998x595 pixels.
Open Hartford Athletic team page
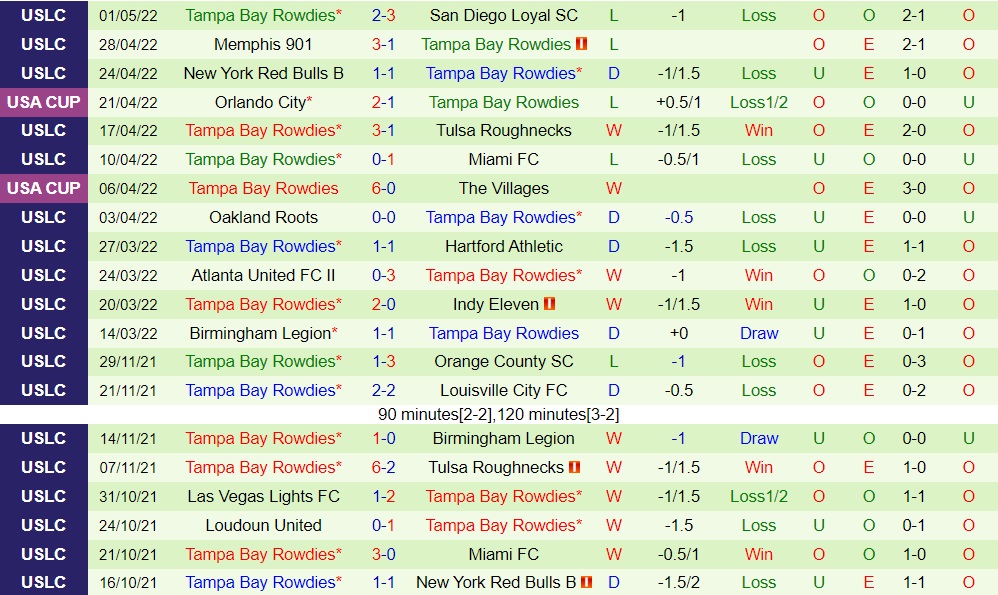[503, 246]
